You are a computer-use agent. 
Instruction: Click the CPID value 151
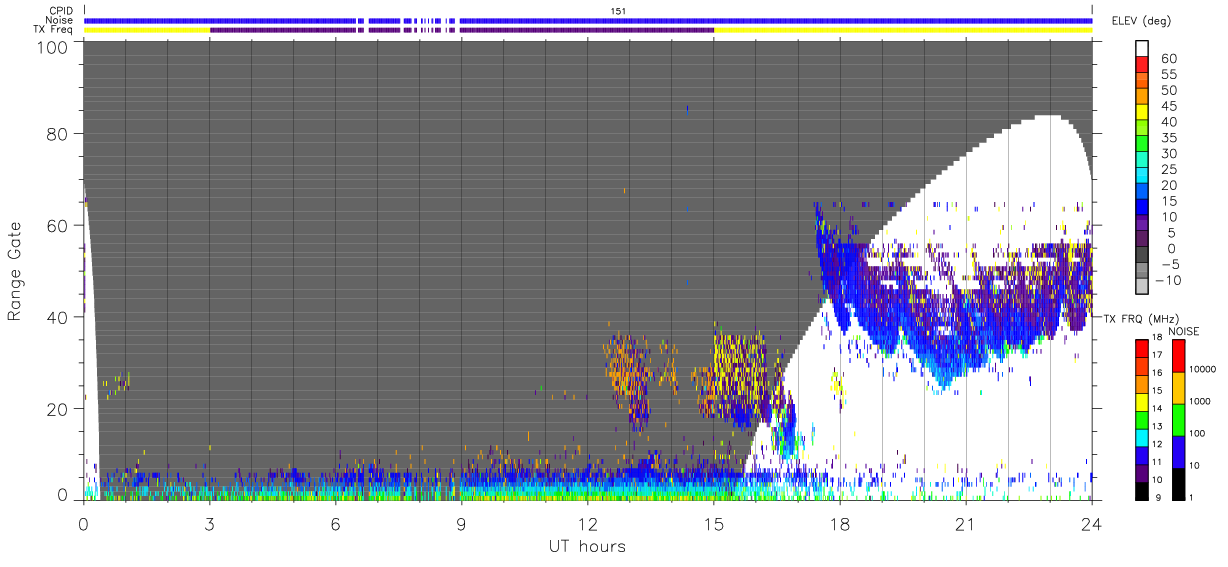pyautogui.click(x=619, y=11)
